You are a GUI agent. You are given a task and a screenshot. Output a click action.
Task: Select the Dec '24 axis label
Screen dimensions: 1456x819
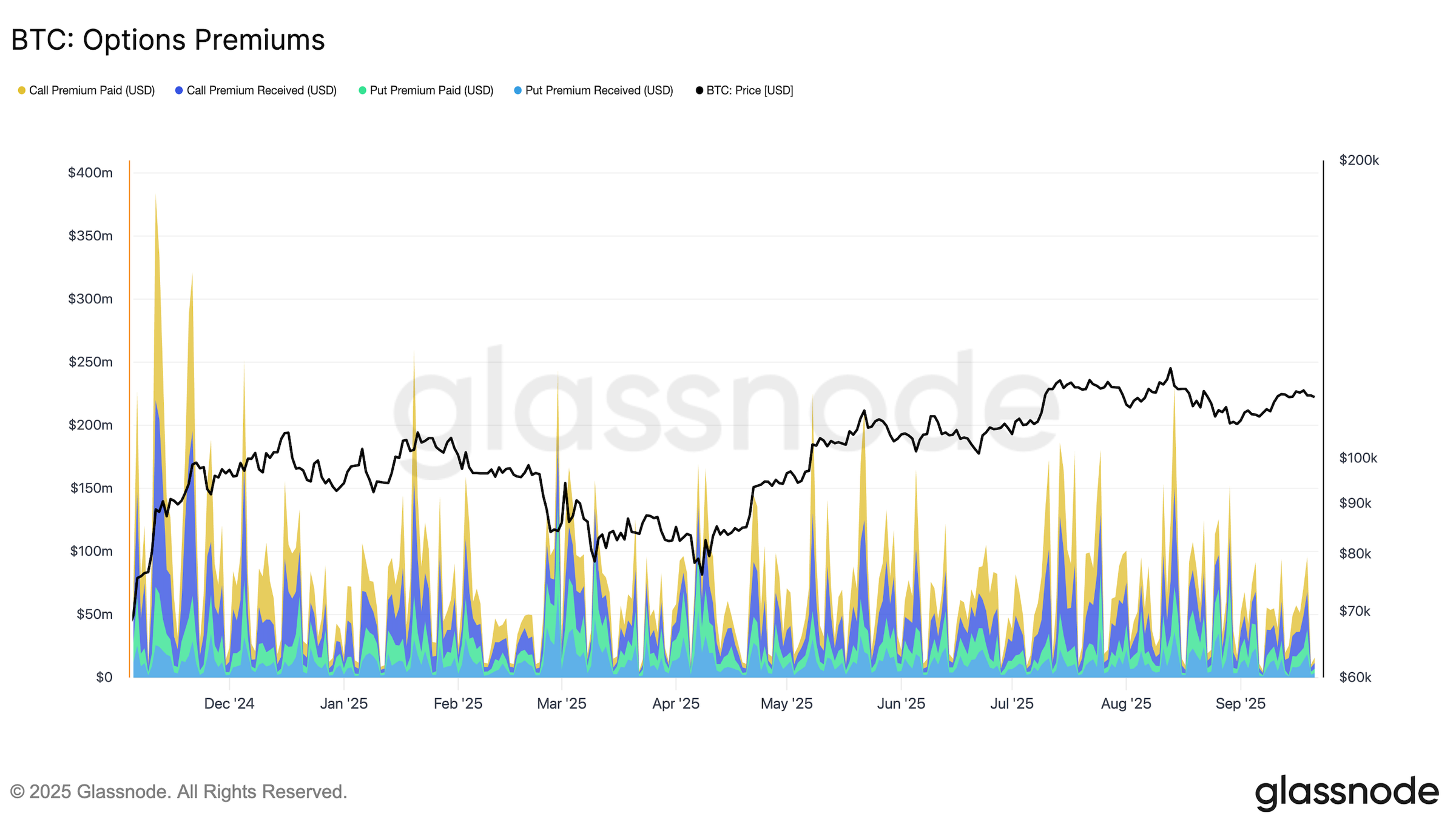229,704
